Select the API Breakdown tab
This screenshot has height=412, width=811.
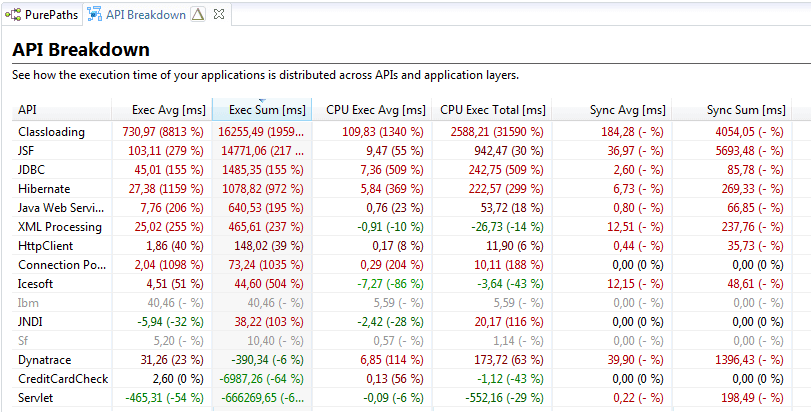[x=156, y=15]
